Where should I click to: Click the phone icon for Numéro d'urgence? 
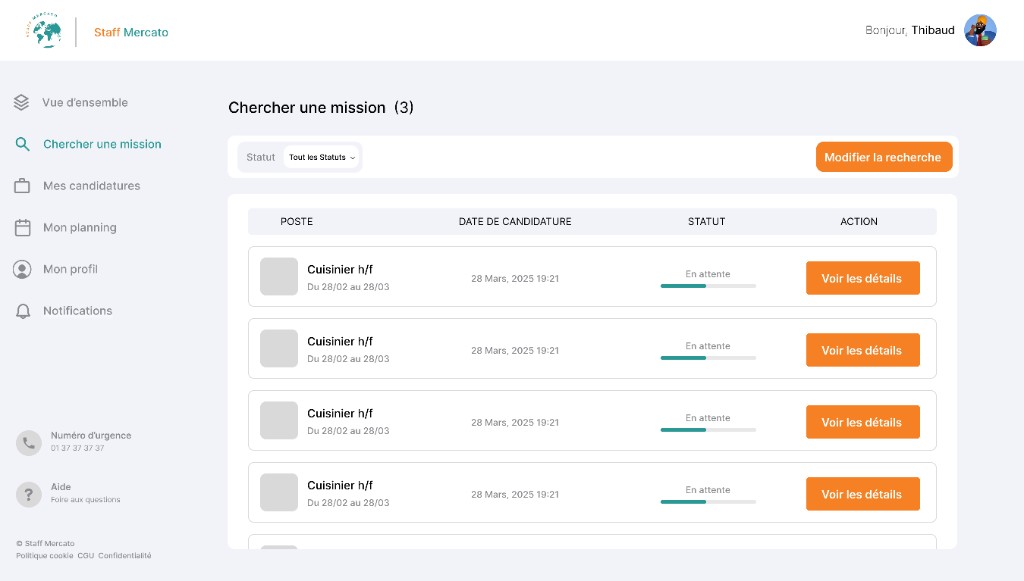[x=29, y=443]
